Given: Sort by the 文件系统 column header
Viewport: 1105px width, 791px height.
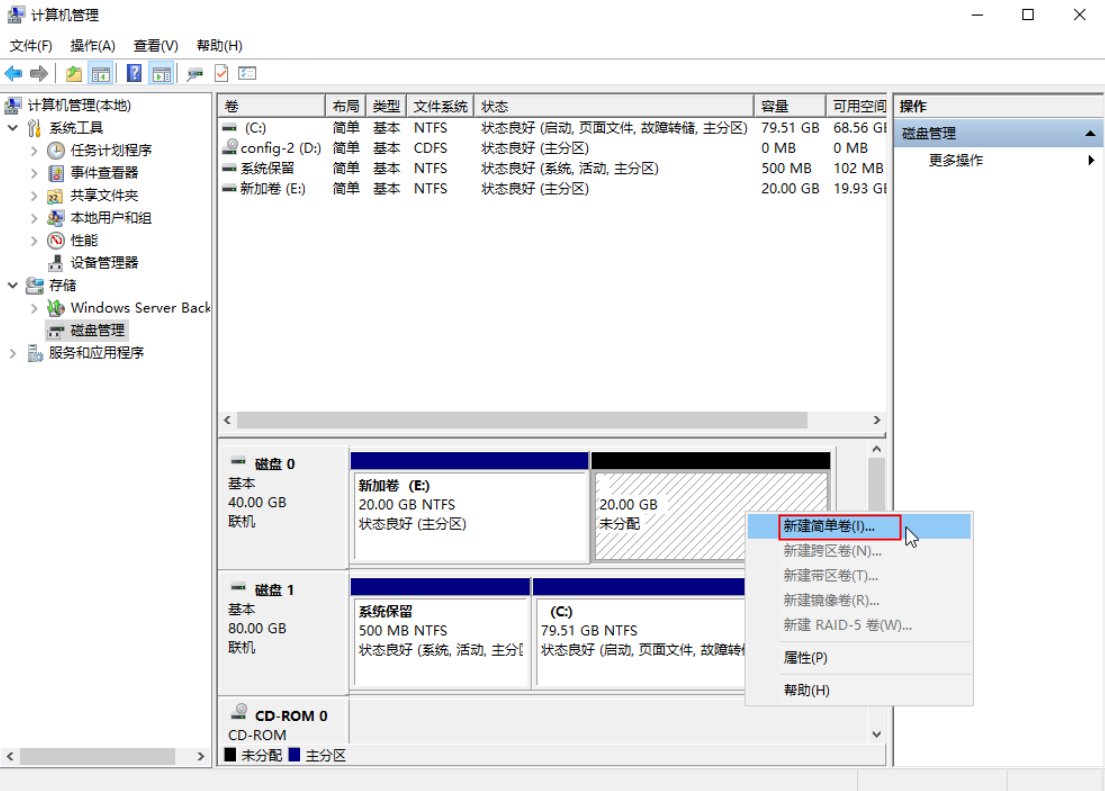Looking at the screenshot, I should click(440, 106).
